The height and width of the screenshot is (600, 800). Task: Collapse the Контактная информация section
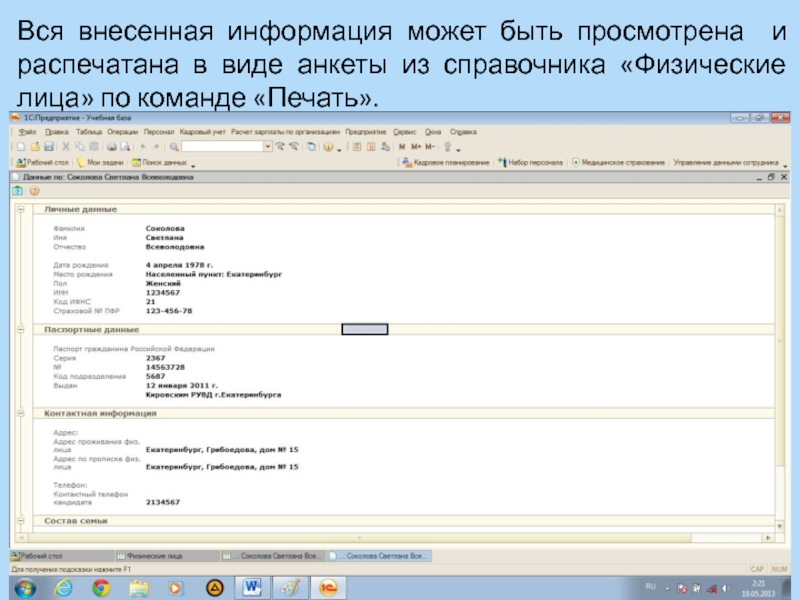(21, 412)
